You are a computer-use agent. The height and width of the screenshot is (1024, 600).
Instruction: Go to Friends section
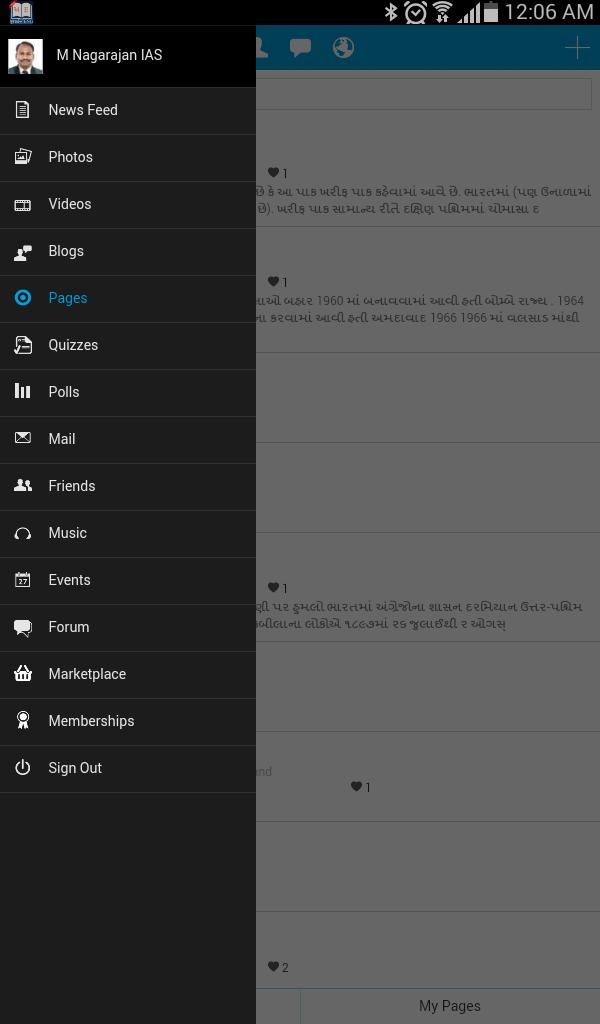click(x=72, y=486)
